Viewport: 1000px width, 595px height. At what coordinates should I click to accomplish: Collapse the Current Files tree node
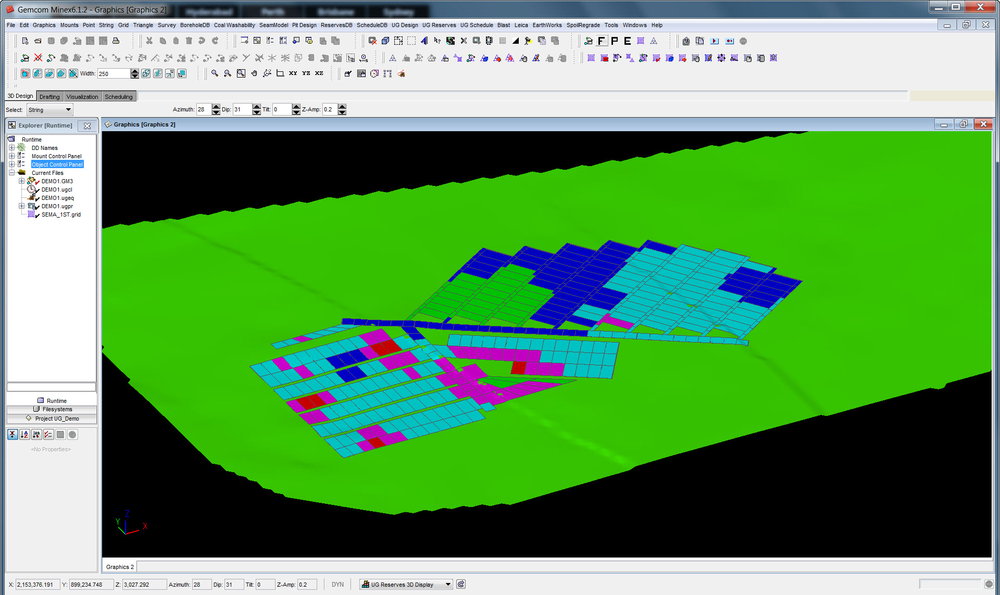[x=12, y=172]
